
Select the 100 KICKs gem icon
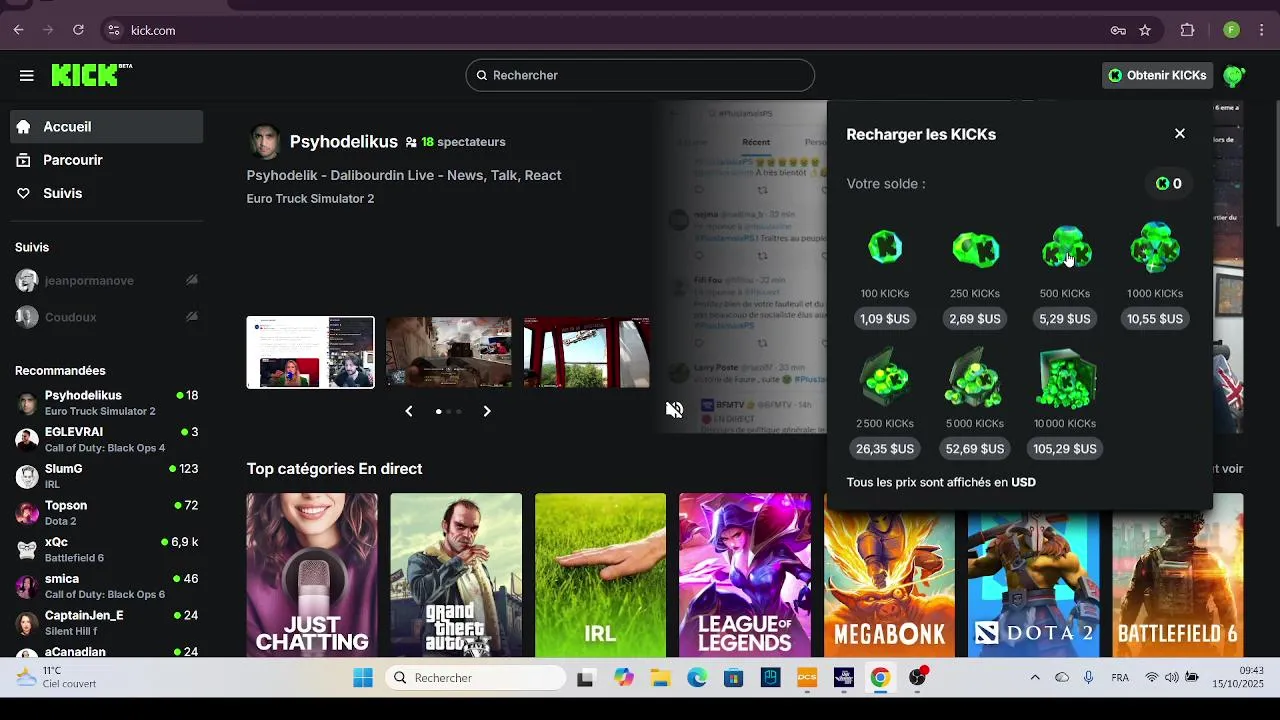coord(885,247)
